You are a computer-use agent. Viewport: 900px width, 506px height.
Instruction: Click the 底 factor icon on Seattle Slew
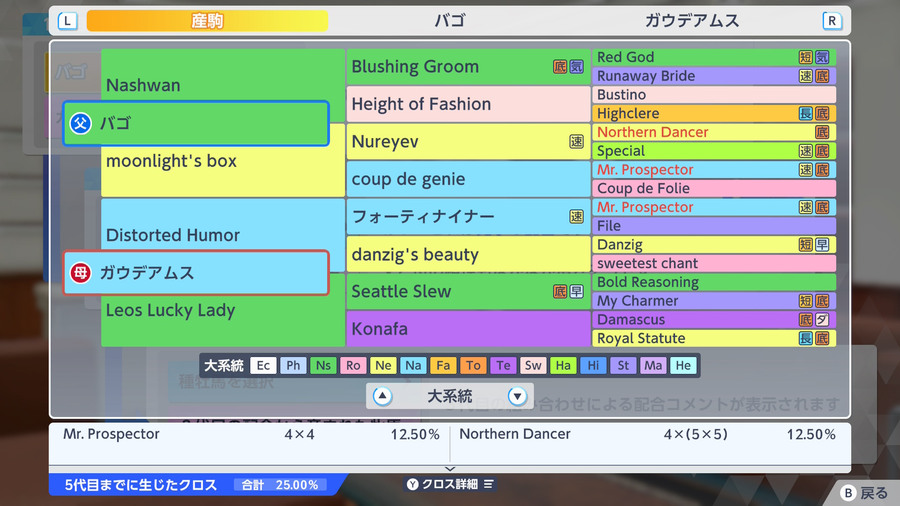click(560, 291)
